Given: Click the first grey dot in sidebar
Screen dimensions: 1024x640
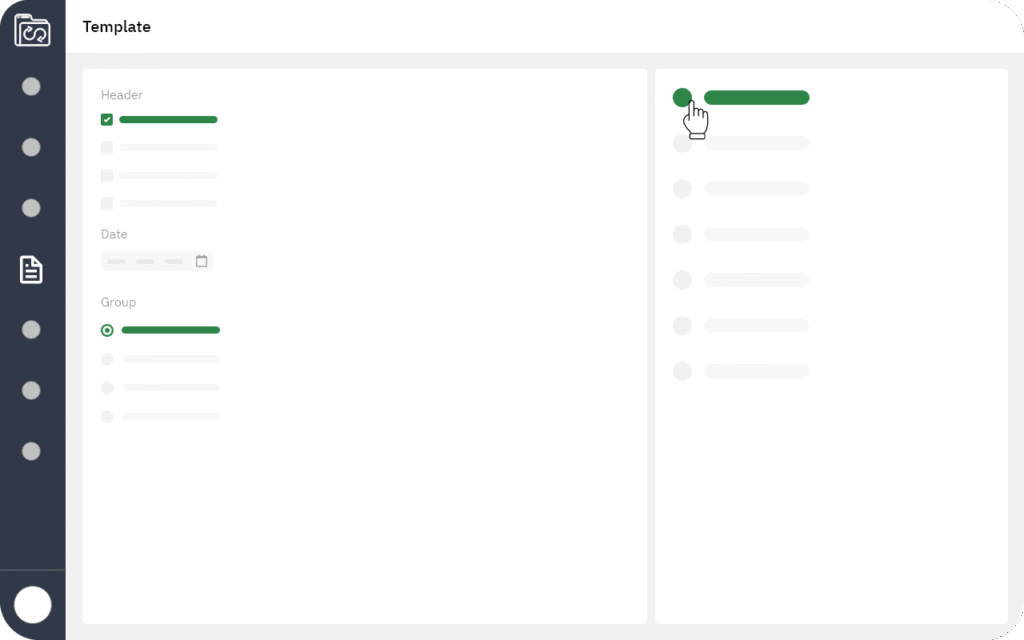Looking at the screenshot, I should 32,87.
